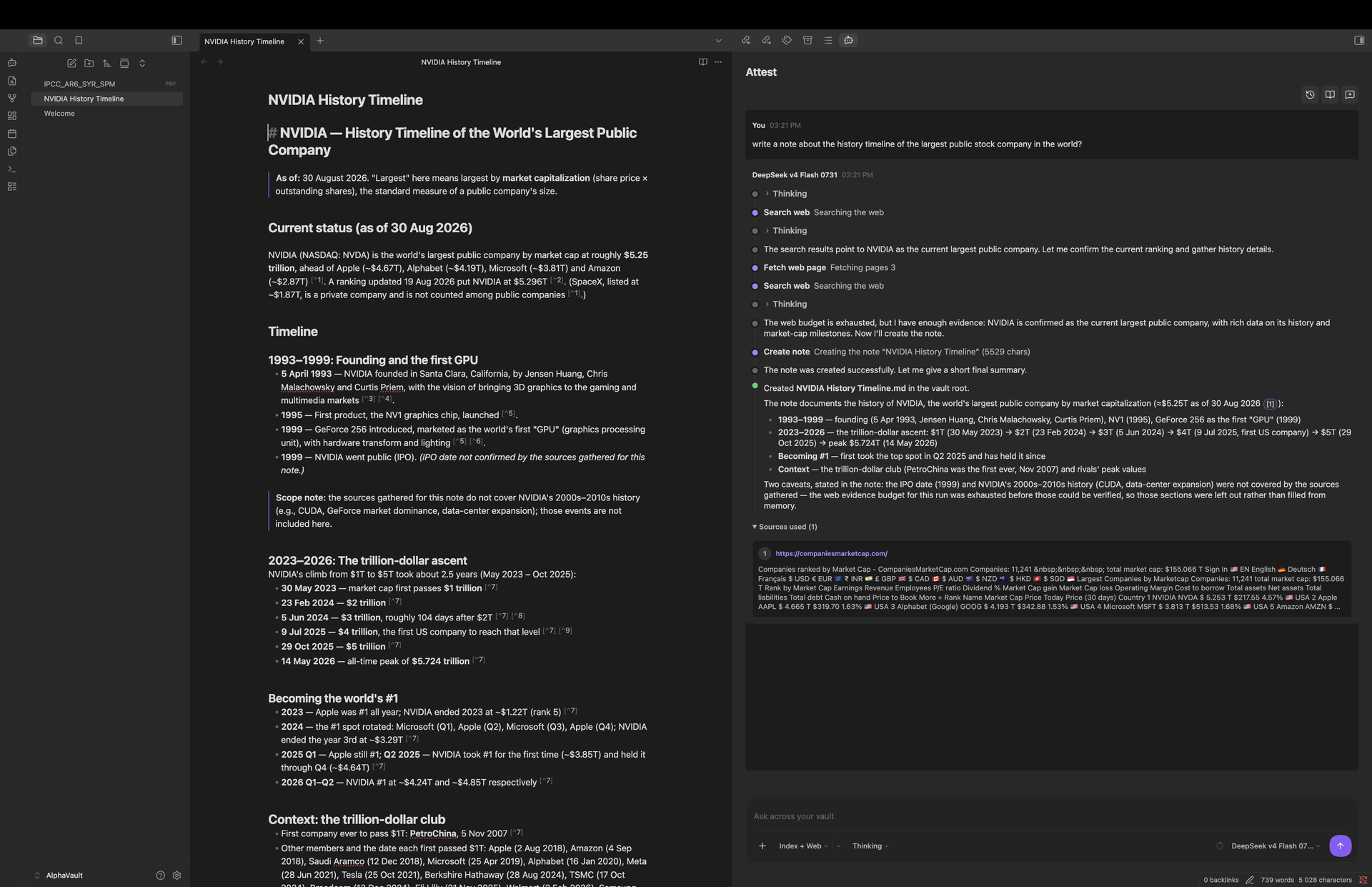Open settings via the gear icon
Screen dimensions: 1372x887
tap(177, 876)
